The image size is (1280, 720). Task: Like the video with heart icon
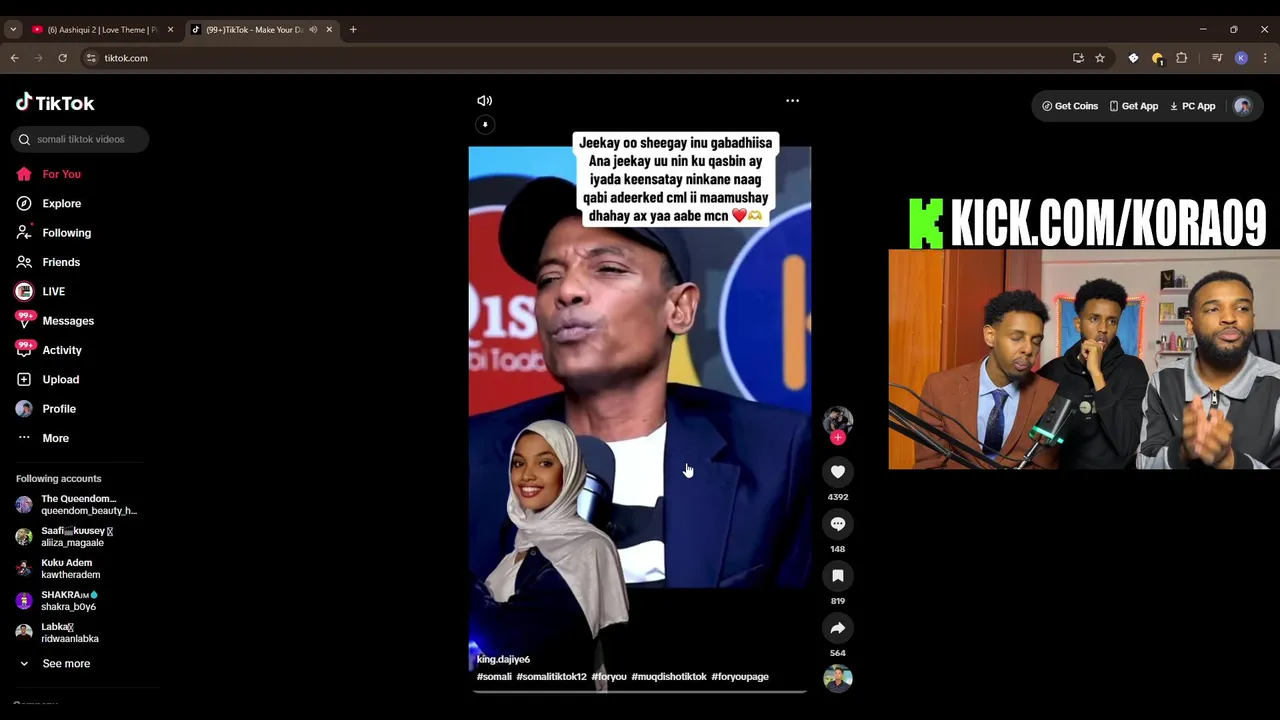838,472
